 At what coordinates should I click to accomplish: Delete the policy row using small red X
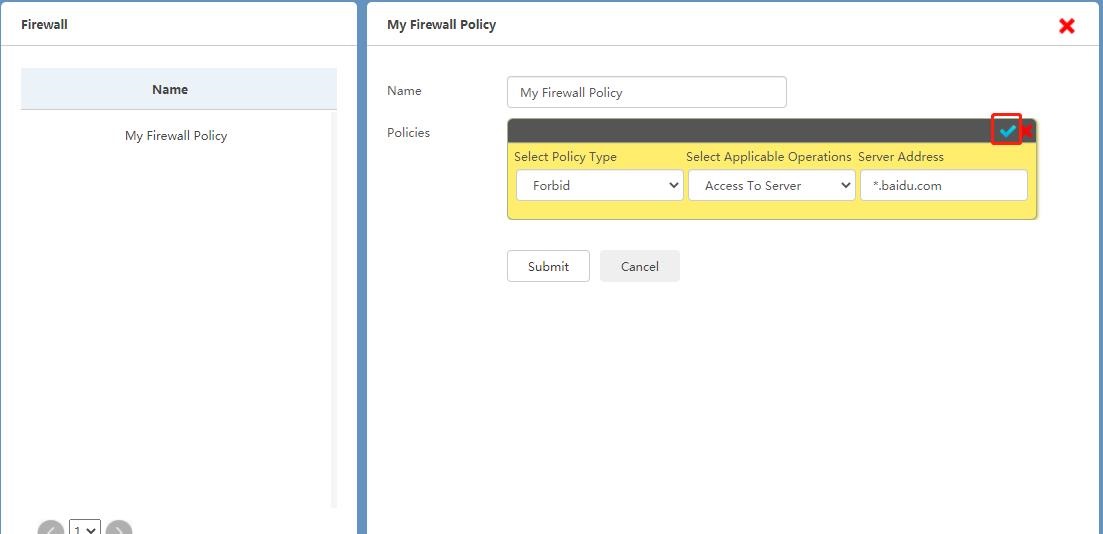(x=1027, y=131)
